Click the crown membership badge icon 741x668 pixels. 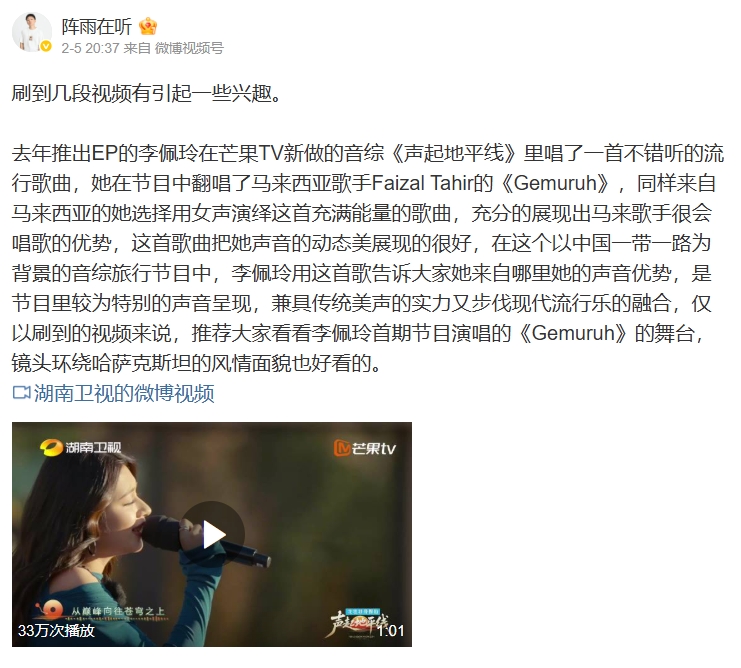[148, 26]
